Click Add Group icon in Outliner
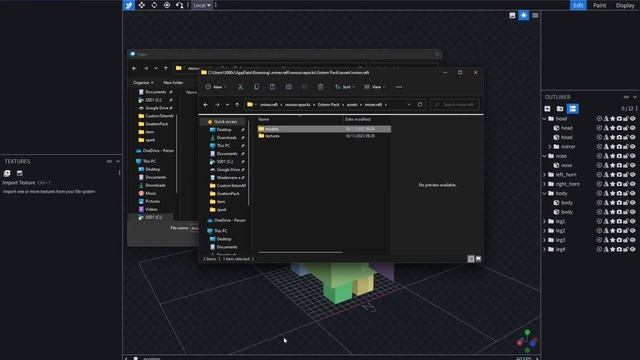This screenshot has width=640, height=360. coord(560,109)
